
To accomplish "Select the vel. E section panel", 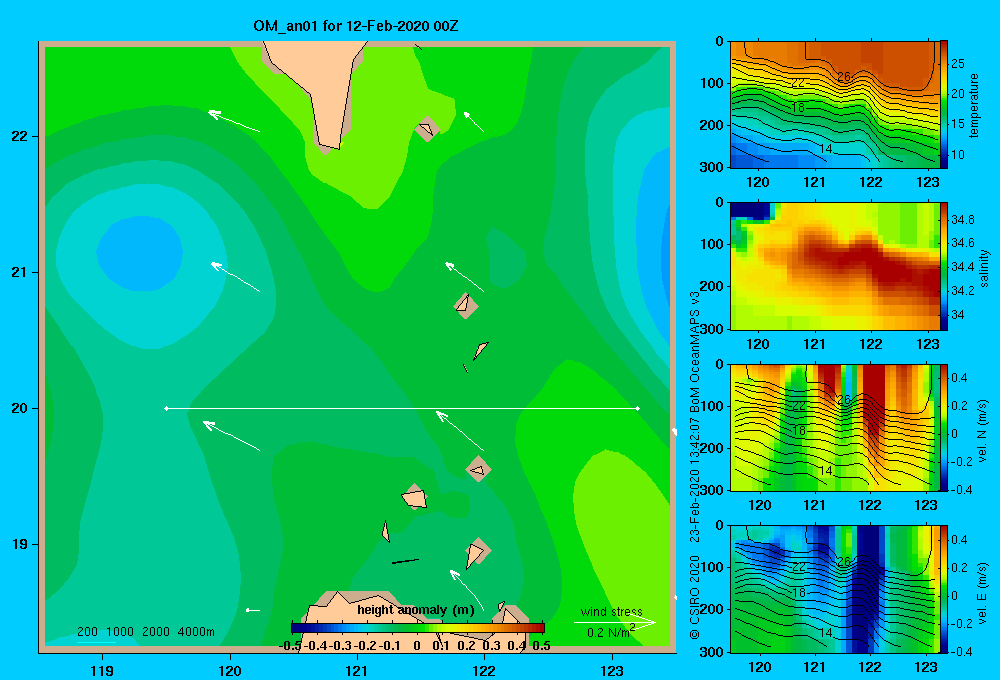I will [x=835, y=589].
